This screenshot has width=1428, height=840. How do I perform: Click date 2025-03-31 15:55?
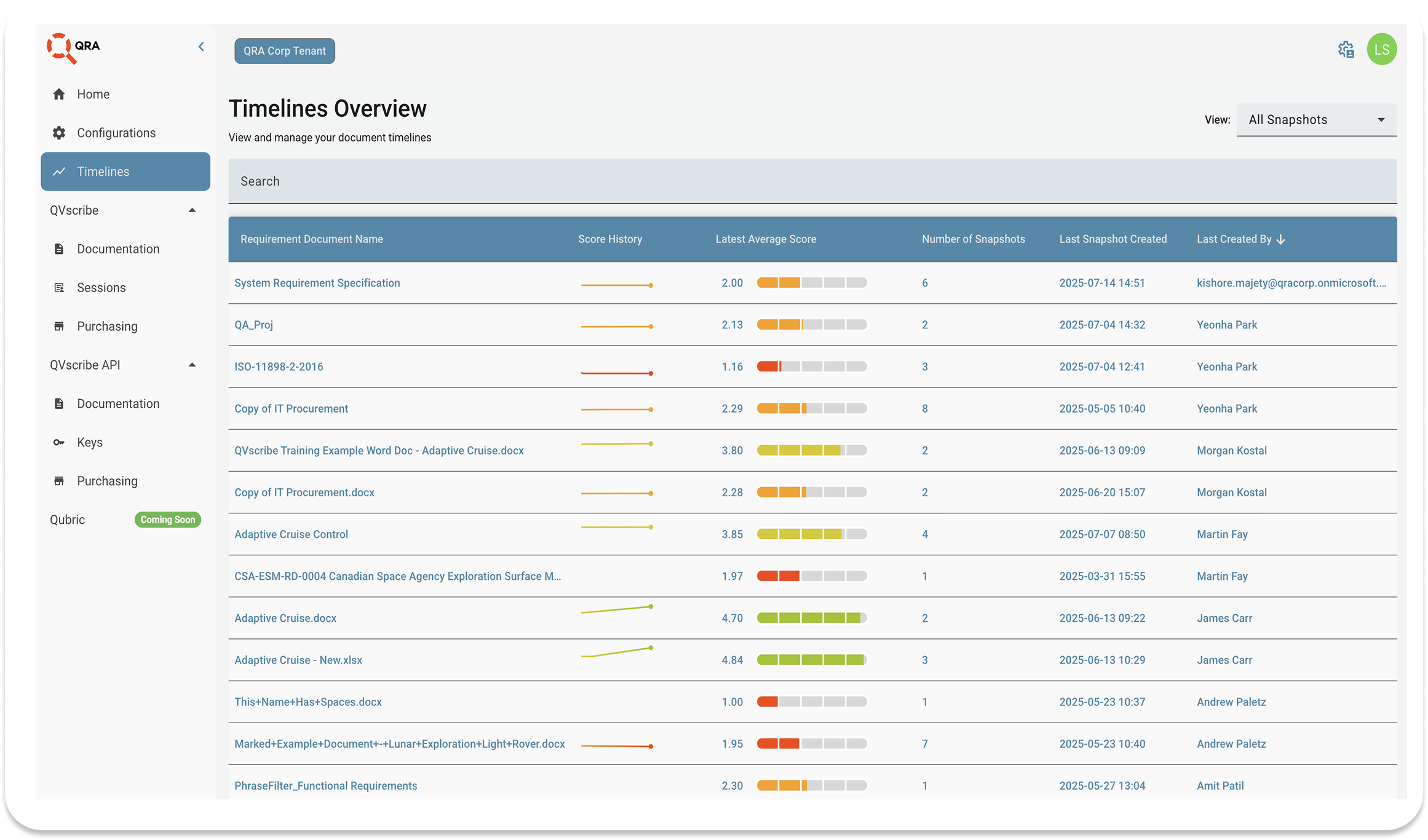1102,576
